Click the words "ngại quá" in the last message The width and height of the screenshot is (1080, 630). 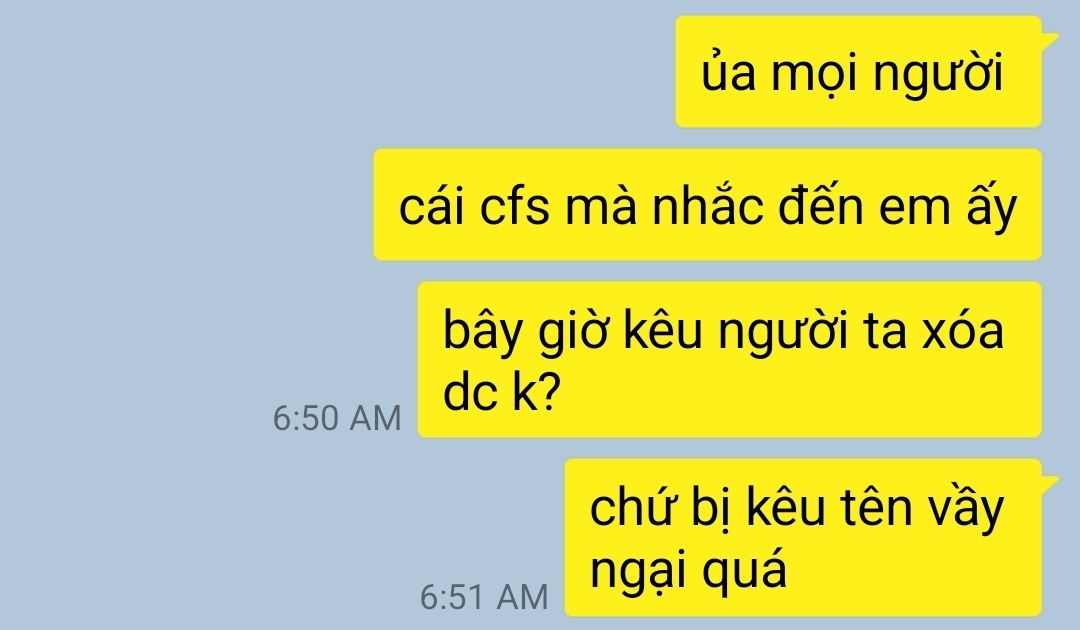point(688,571)
